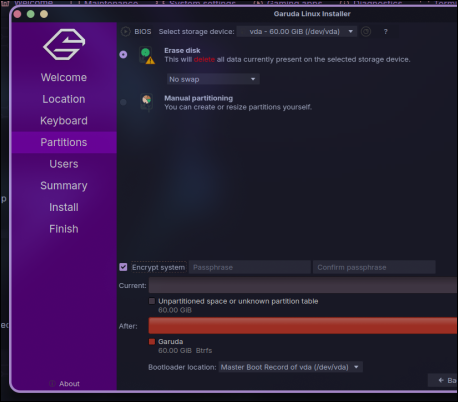Go to the Users step in sidebar
The height and width of the screenshot is (402, 458).
(x=64, y=164)
